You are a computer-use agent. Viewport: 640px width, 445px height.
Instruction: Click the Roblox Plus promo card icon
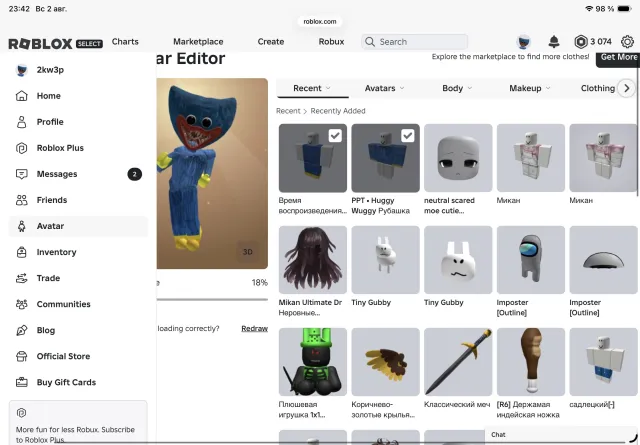pos(22,413)
